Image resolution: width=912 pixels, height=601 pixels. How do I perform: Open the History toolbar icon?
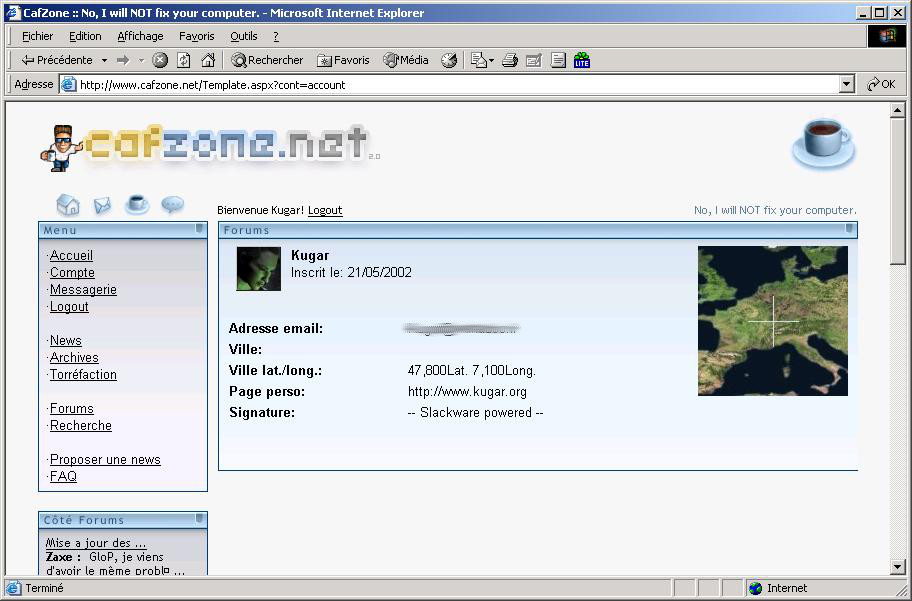449,60
